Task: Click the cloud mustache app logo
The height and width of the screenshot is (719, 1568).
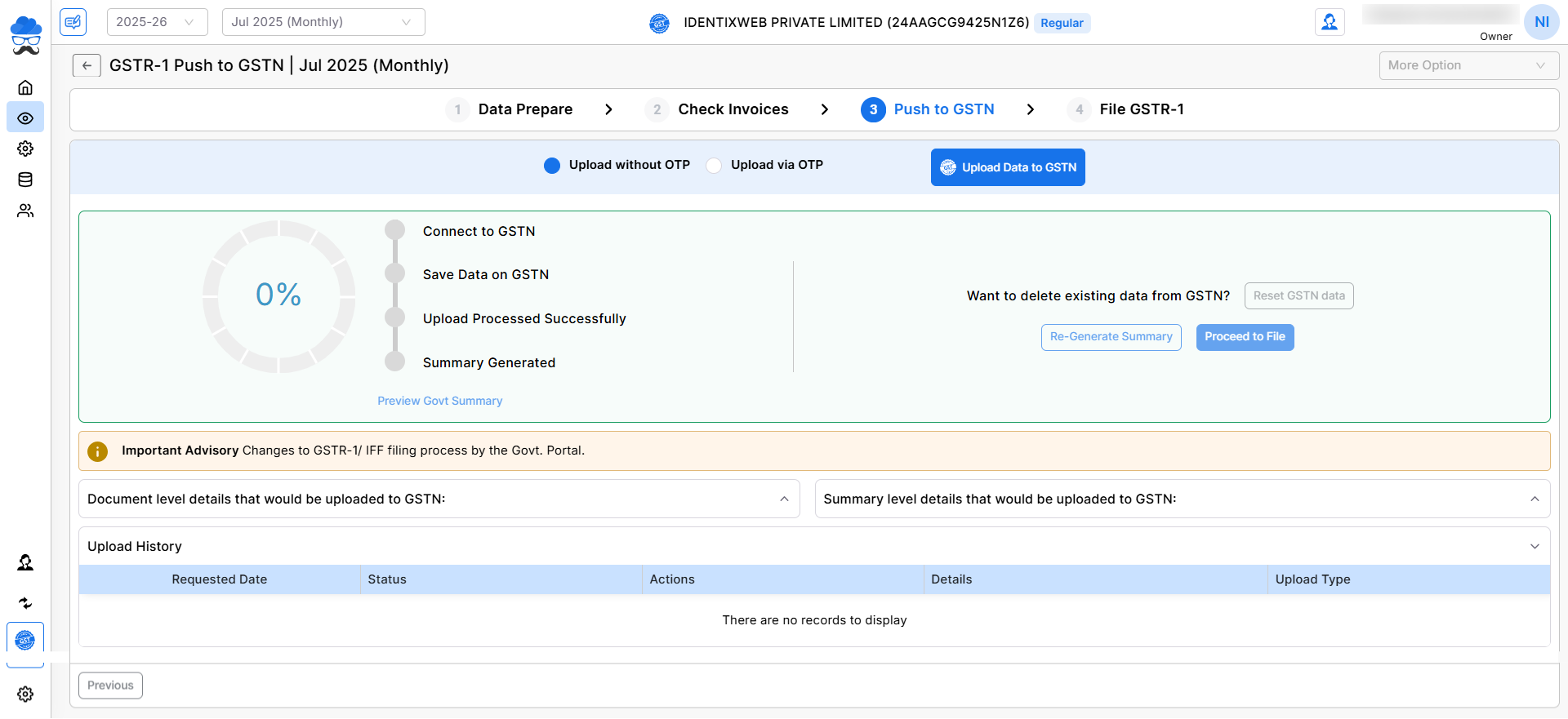Action: point(25,36)
